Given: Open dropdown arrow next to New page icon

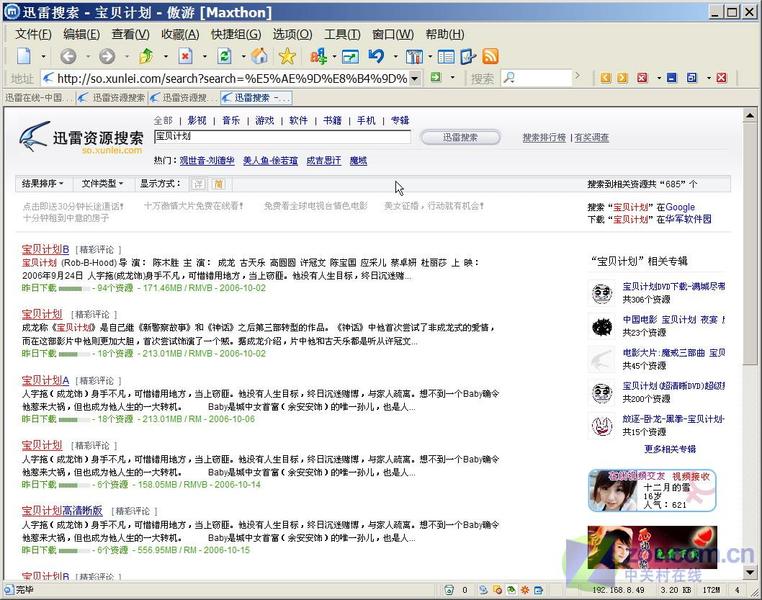Looking at the screenshot, I should [43, 57].
